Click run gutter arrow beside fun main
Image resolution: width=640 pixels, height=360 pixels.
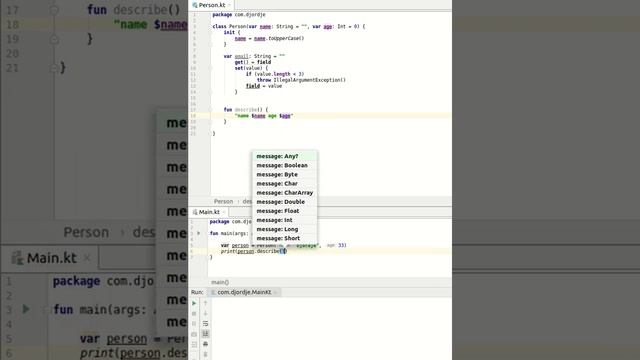(x=199, y=233)
